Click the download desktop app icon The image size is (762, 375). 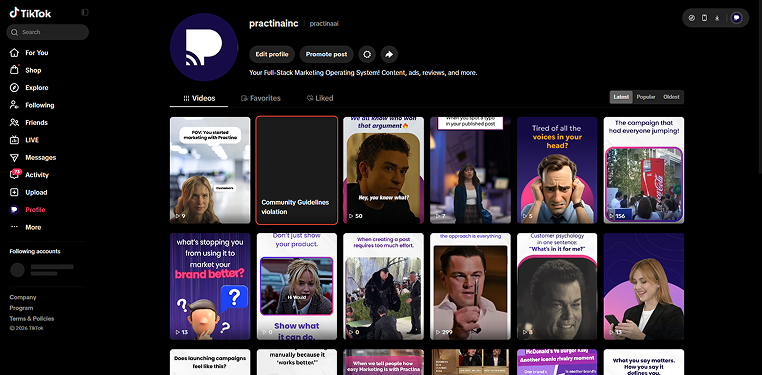pyautogui.click(x=717, y=18)
